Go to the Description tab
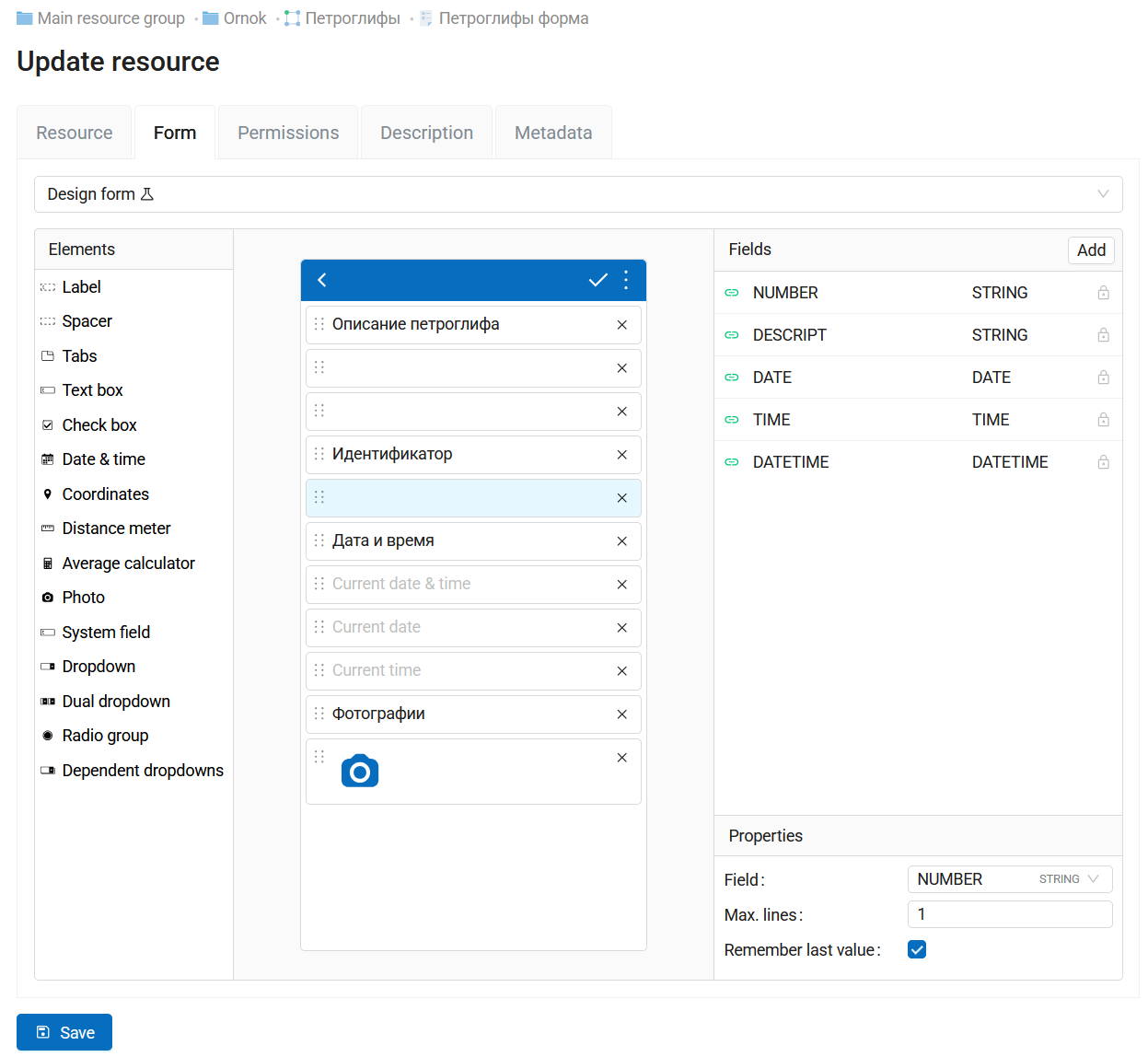The width and height of the screenshot is (1148, 1057). pos(426,133)
